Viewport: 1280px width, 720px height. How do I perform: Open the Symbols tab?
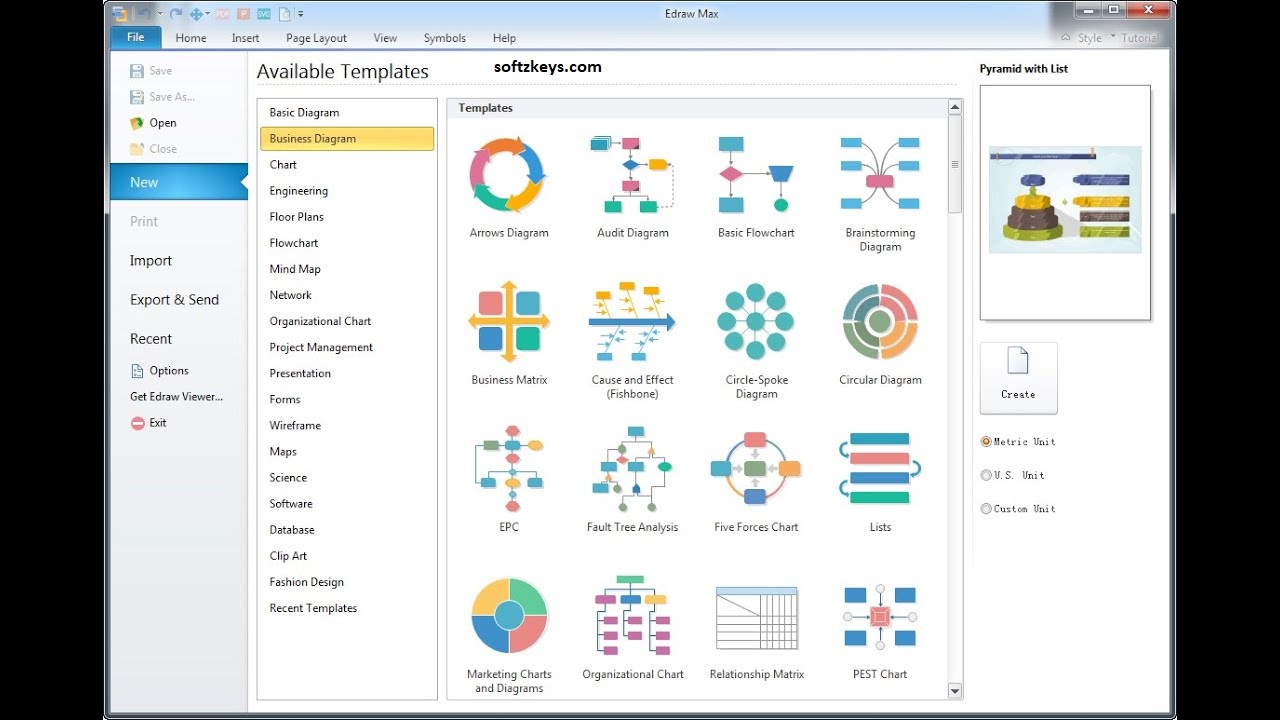pos(444,38)
